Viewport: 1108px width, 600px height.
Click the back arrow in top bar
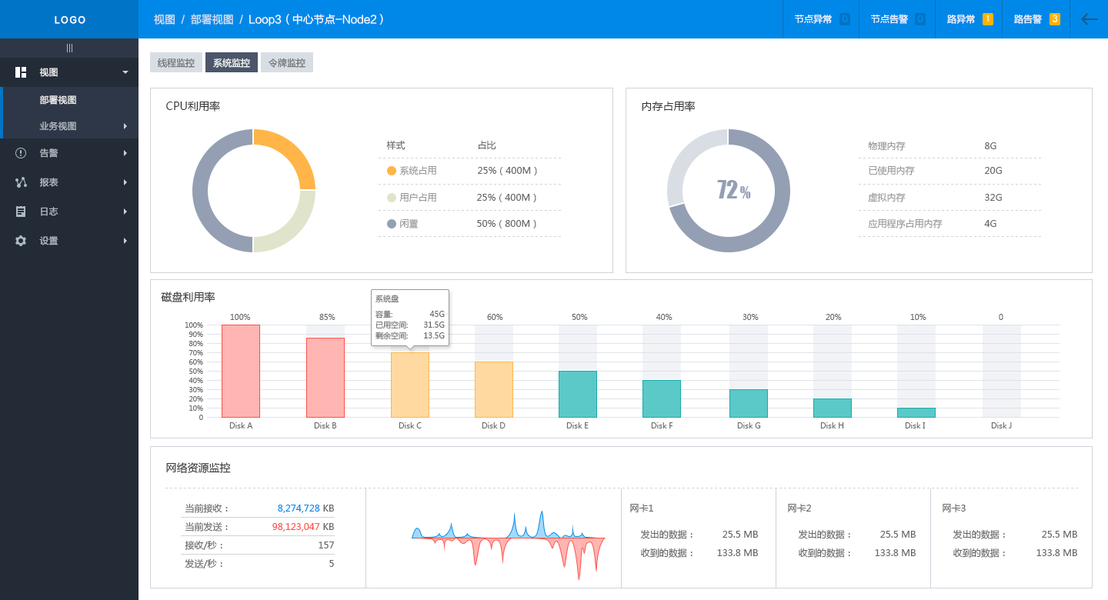click(1089, 20)
